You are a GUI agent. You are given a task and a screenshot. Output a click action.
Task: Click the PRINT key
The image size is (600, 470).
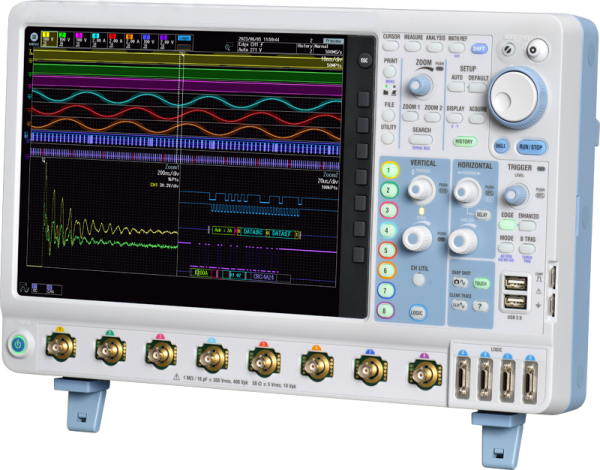[390, 71]
